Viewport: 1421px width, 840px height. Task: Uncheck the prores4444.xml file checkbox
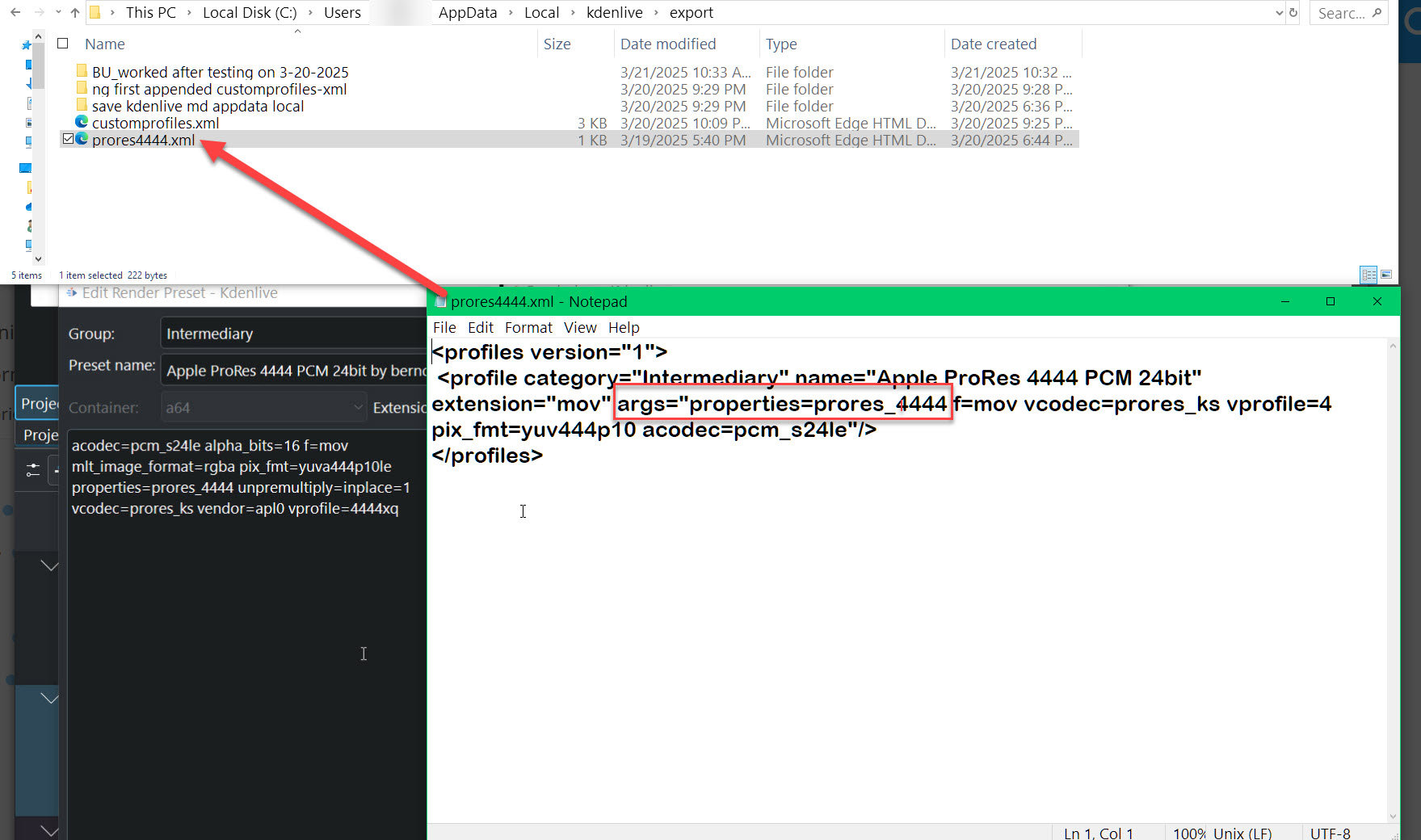[x=68, y=139]
